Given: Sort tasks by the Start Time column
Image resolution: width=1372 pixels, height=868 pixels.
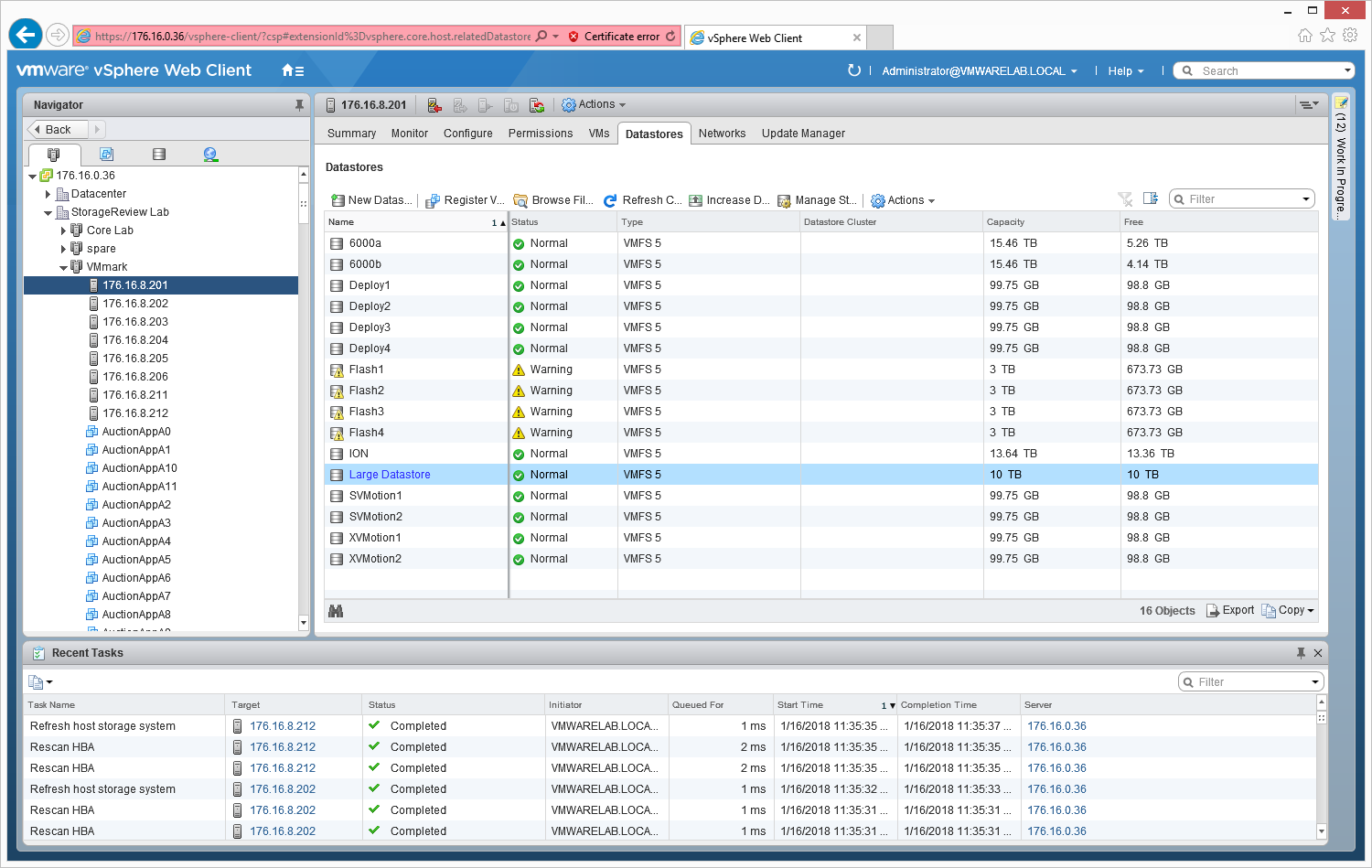Looking at the screenshot, I should pos(835,705).
